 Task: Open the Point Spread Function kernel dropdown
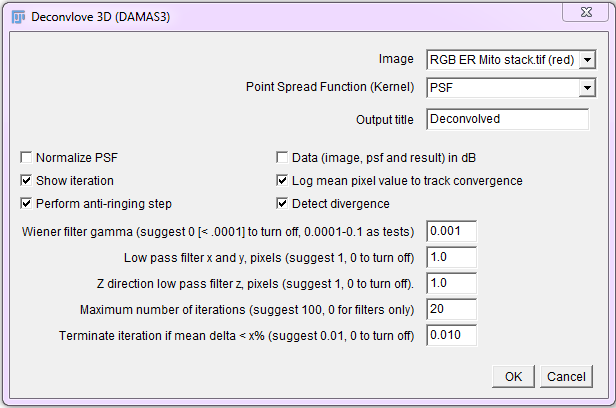(587, 88)
